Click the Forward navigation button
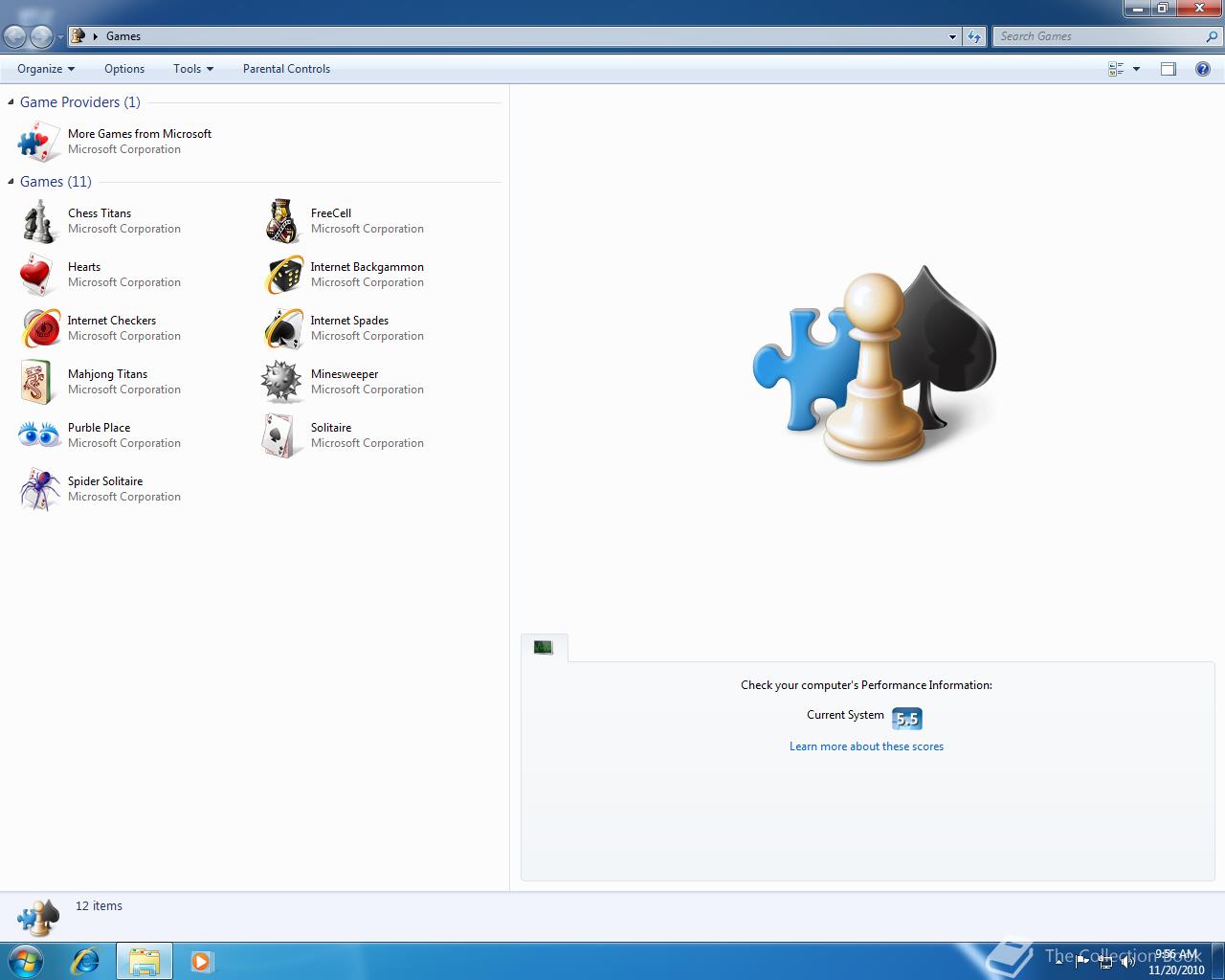1225x980 pixels. (x=41, y=36)
